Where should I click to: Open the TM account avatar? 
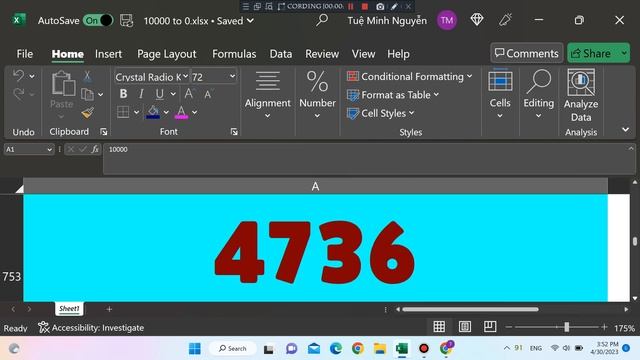(x=447, y=20)
